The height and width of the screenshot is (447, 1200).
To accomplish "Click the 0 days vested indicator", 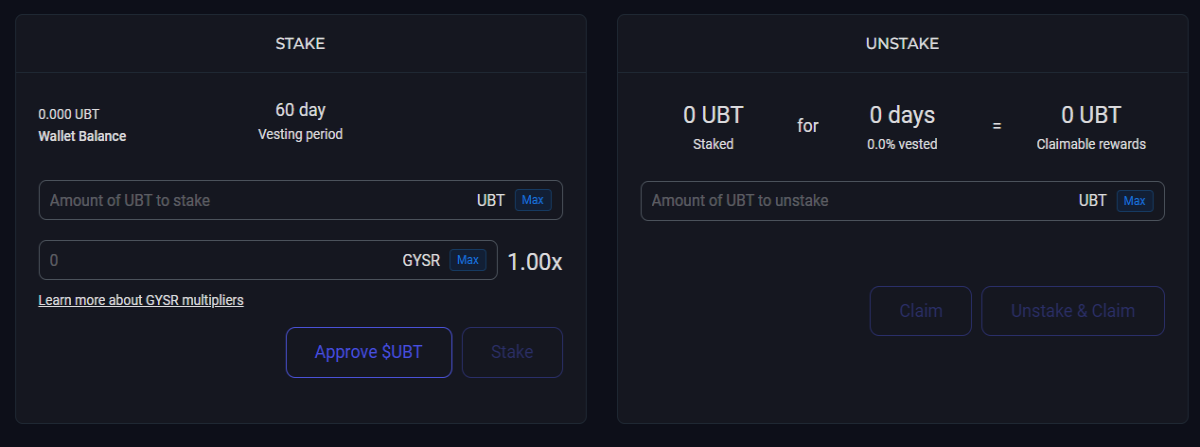I will click(x=903, y=115).
